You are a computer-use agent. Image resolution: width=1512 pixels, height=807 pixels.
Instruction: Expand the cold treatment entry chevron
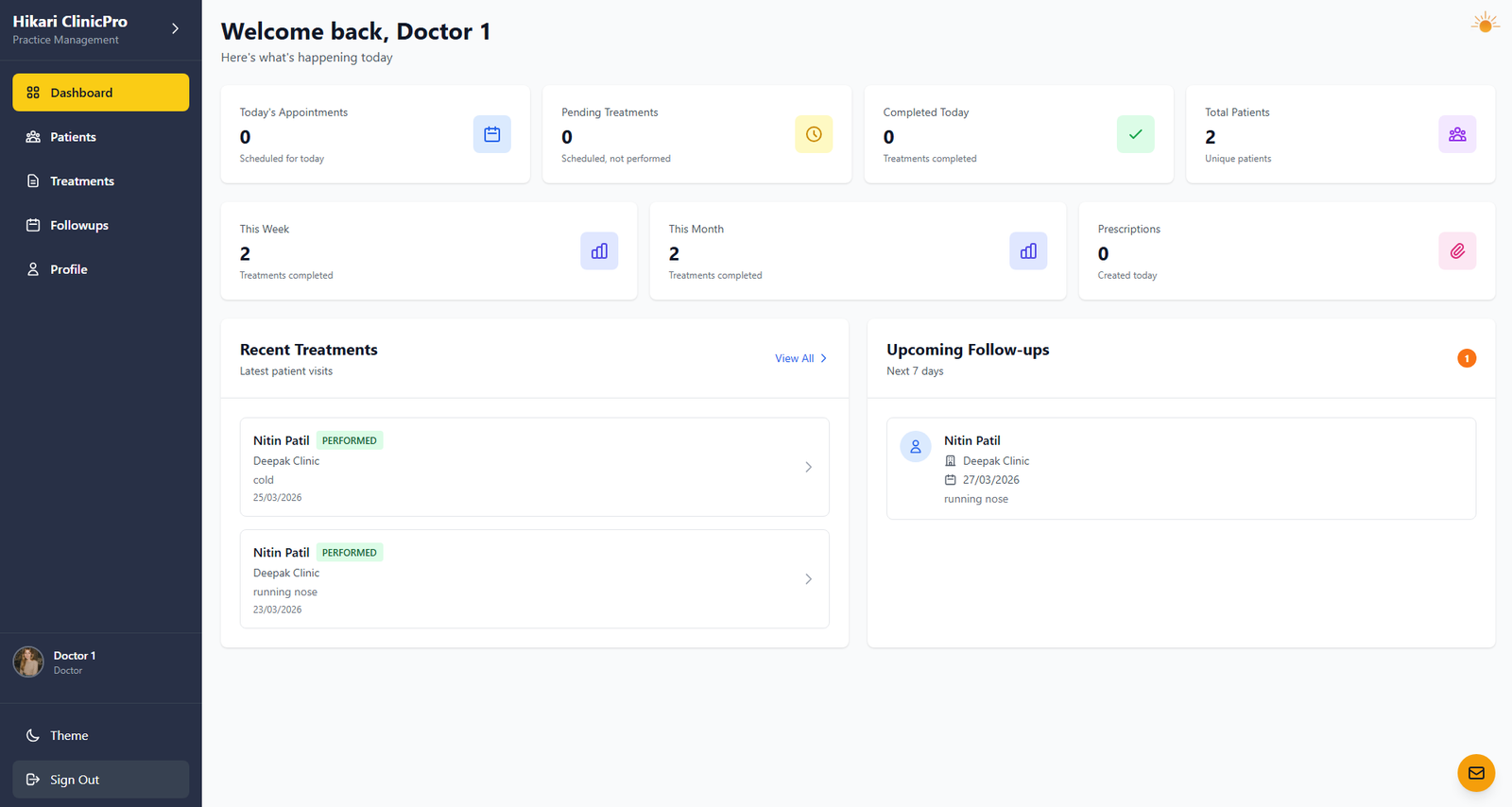[x=808, y=467]
